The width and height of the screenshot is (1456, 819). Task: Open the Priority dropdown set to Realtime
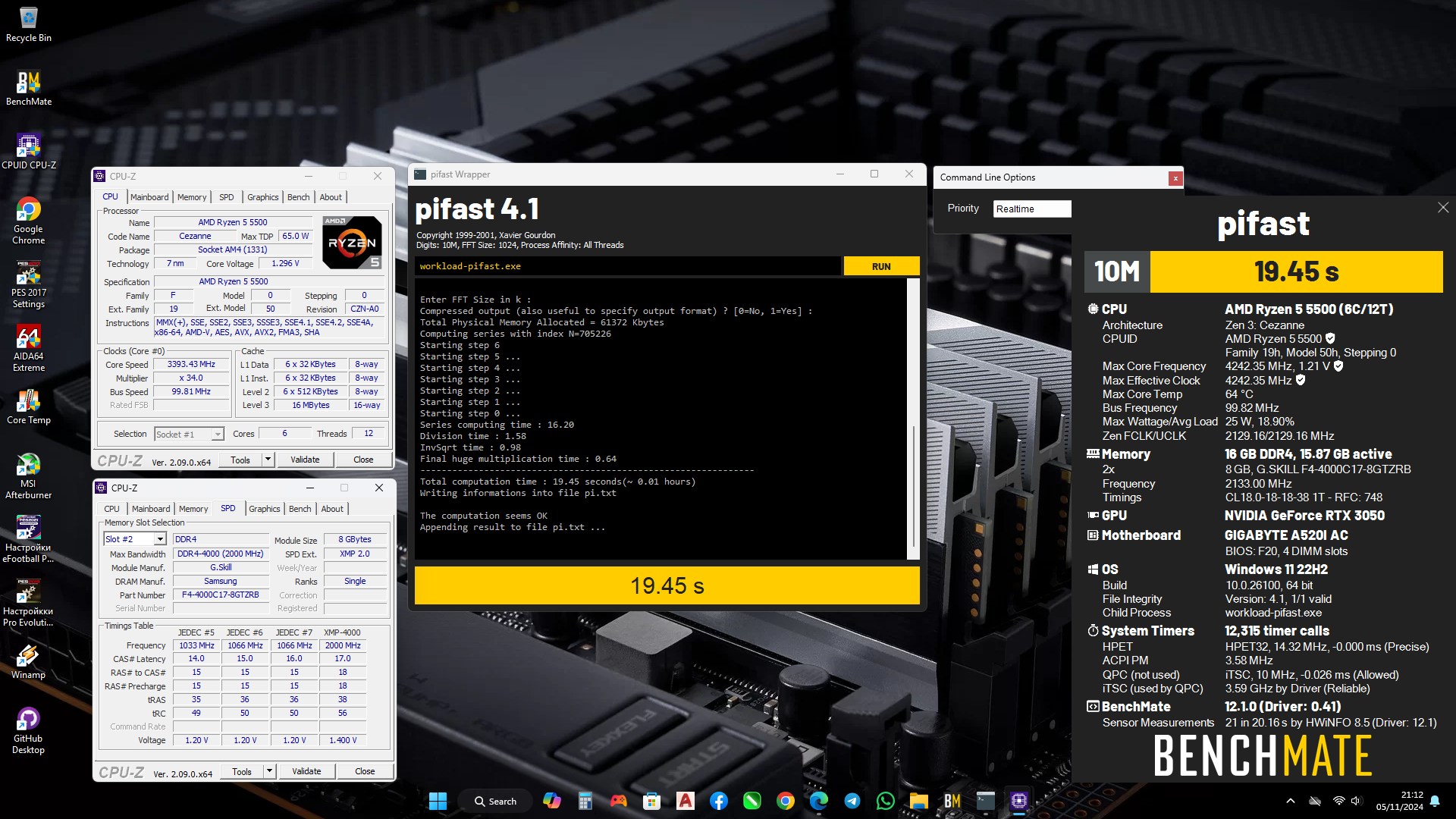coord(1032,209)
